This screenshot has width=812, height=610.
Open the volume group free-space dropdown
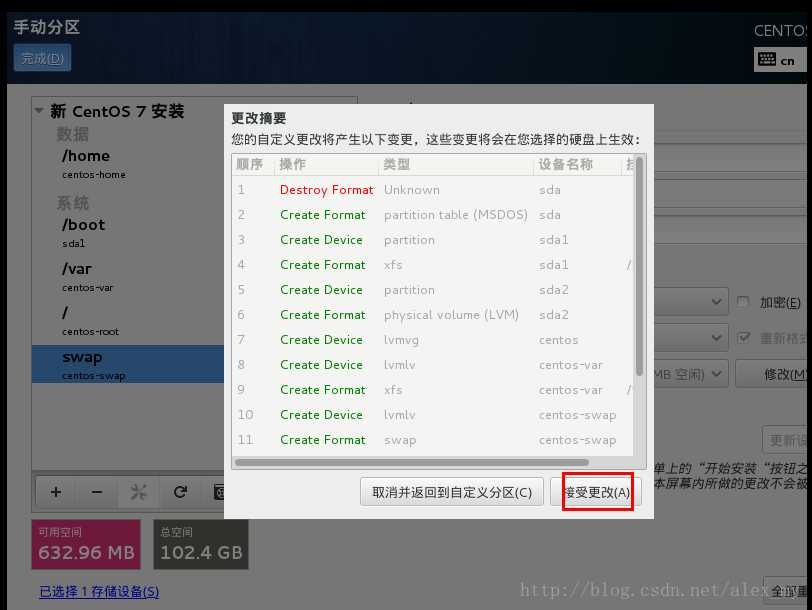691,373
